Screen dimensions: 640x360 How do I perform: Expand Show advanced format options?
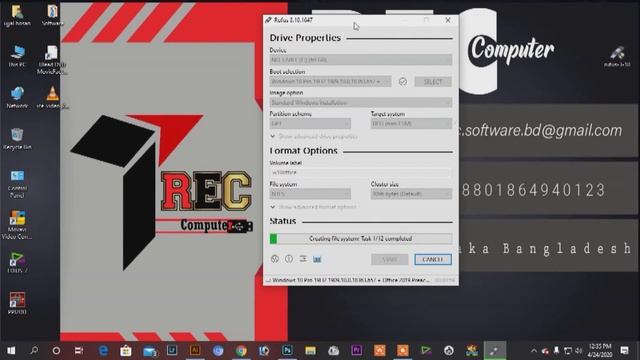pyautogui.click(x=313, y=207)
